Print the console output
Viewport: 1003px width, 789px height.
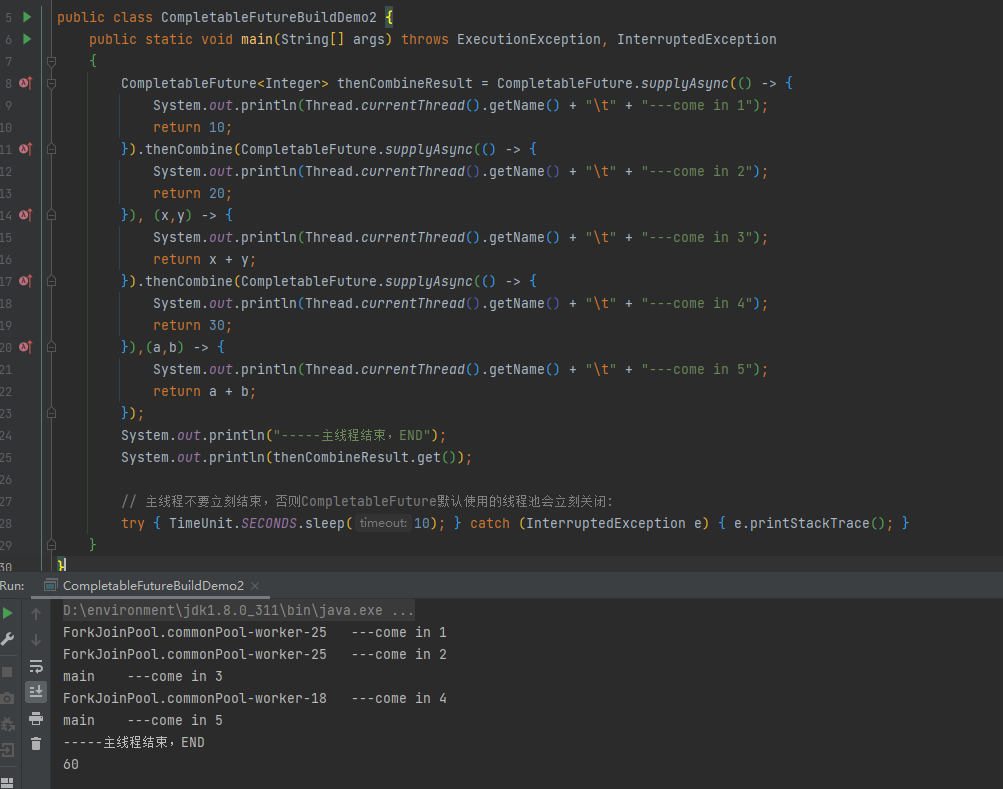[x=36, y=719]
